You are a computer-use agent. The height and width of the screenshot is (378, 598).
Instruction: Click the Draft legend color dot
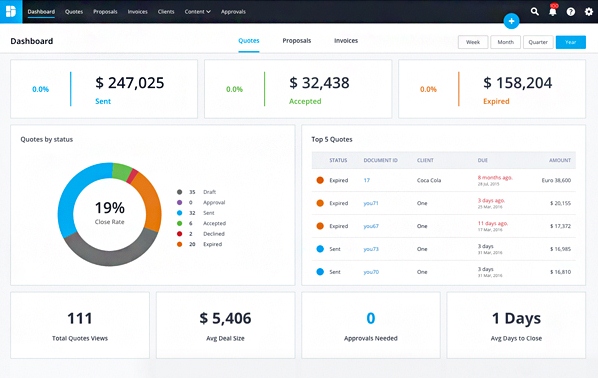pyautogui.click(x=180, y=192)
